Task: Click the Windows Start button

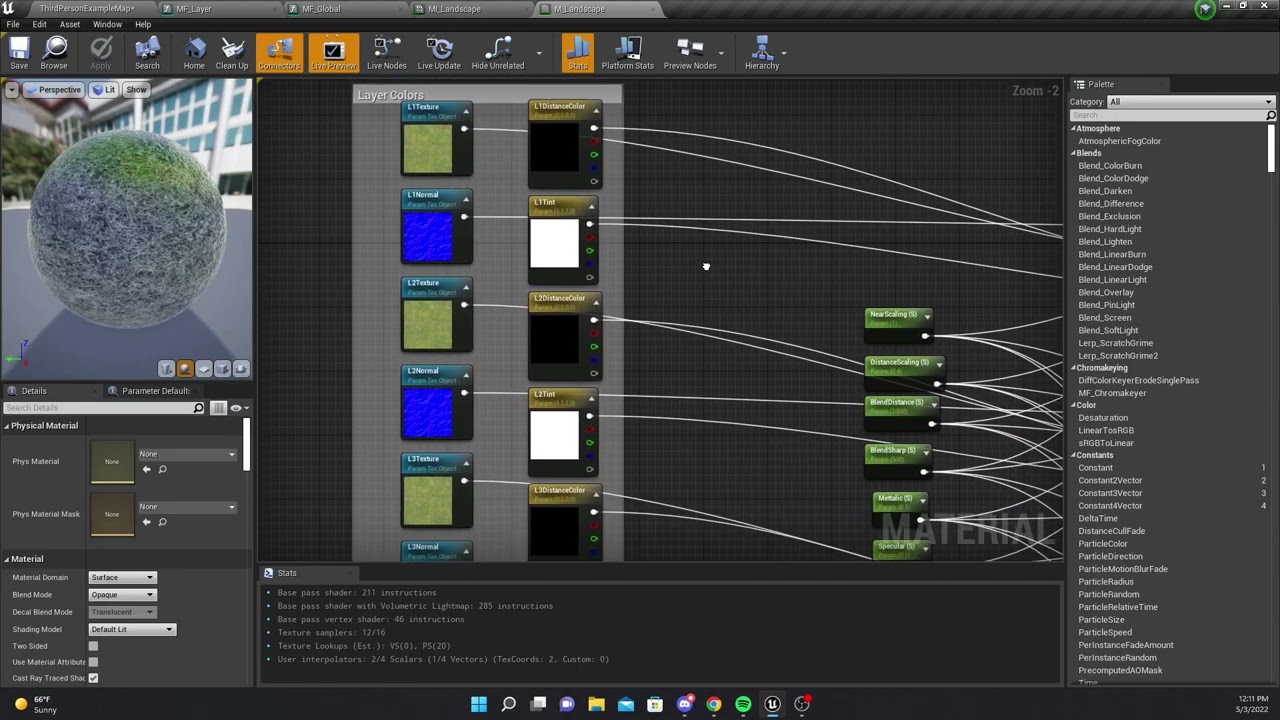Action: pyautogui.click(x=479, y=704)
